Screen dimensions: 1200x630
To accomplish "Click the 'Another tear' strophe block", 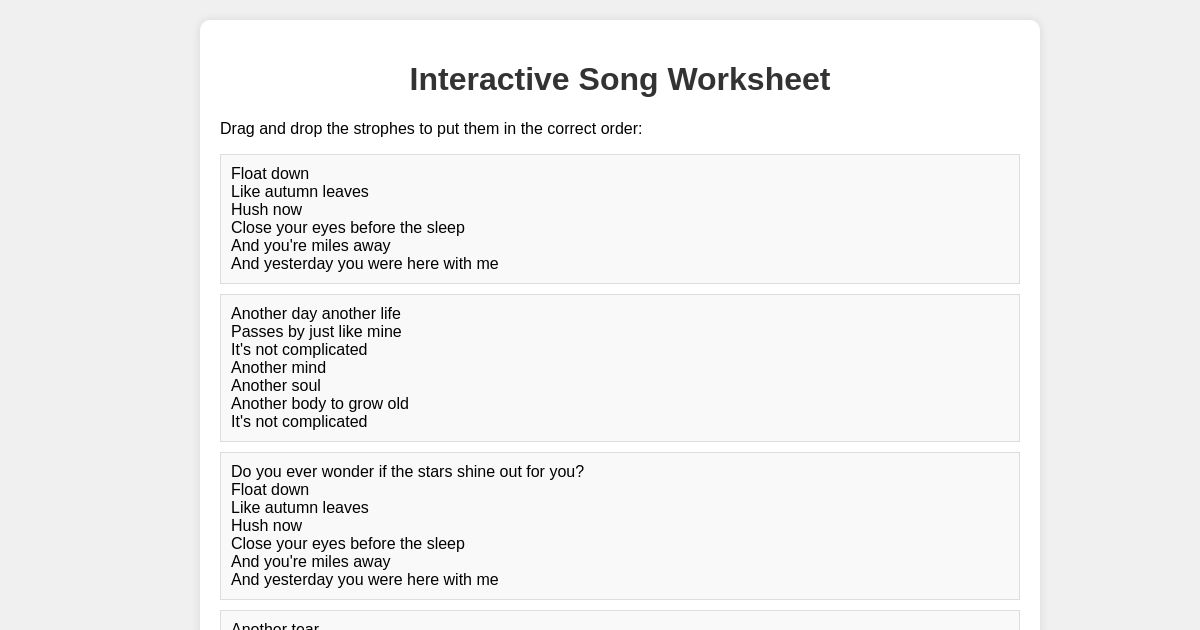I will click(x=620, y=623).
